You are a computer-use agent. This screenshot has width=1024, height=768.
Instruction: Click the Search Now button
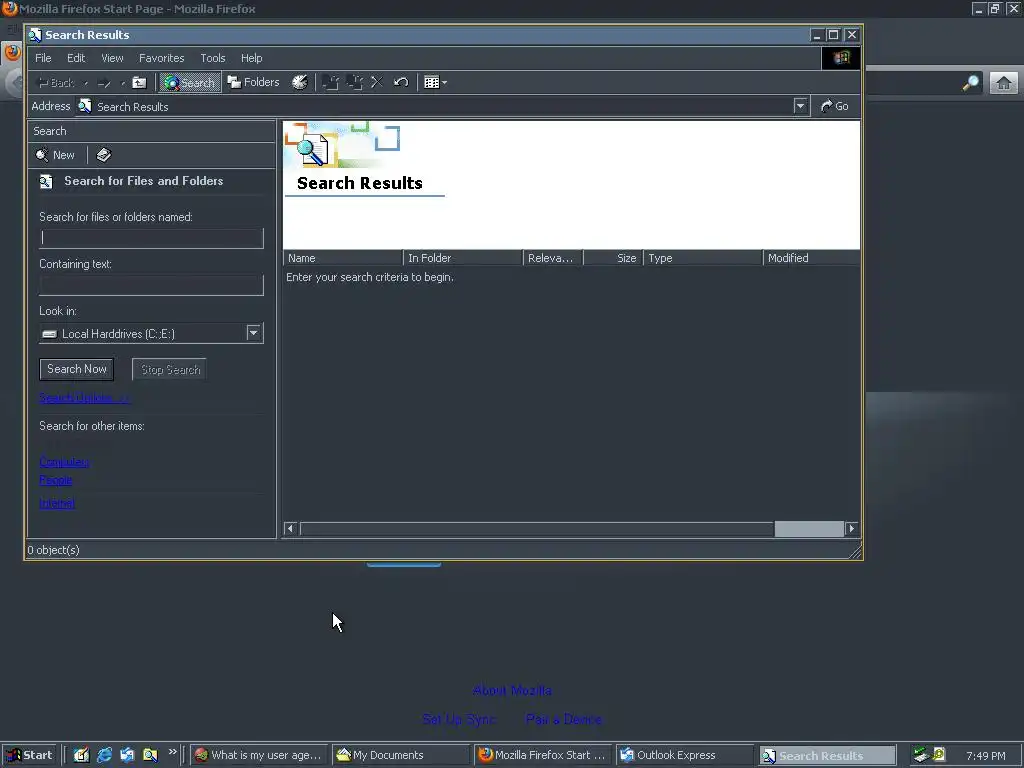76,369
